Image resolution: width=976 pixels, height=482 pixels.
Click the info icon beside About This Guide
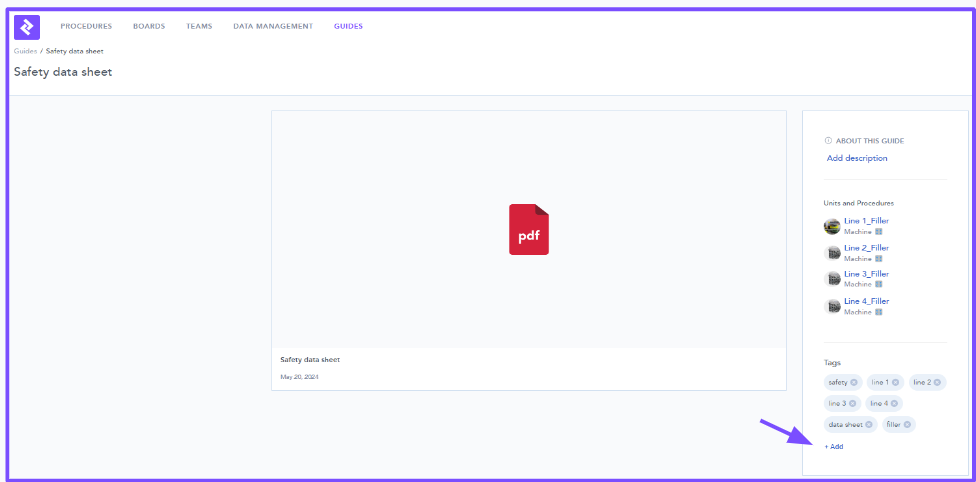pos(828,141)
